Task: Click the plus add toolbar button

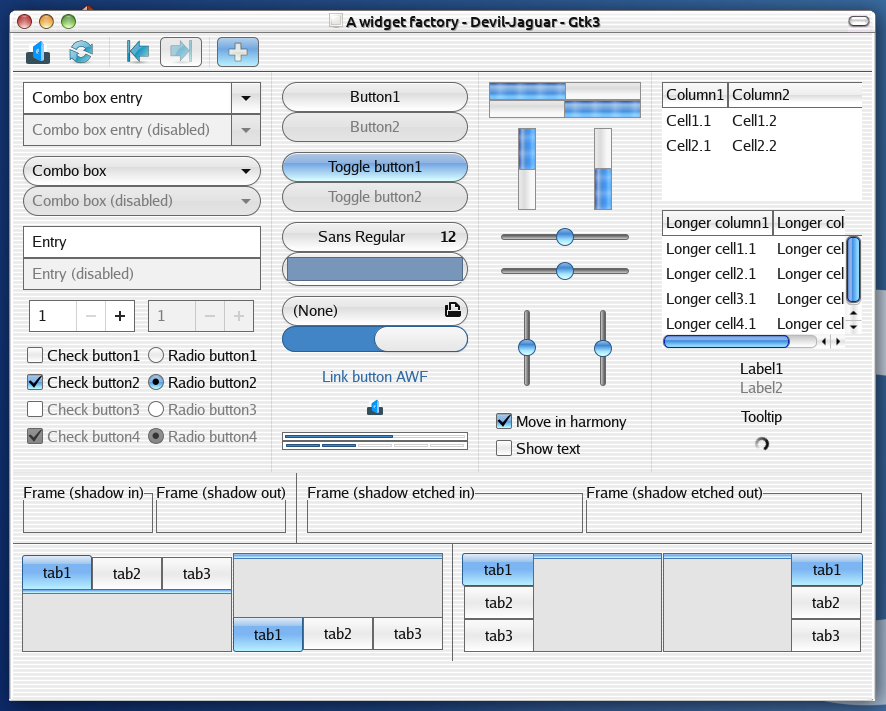Action: (238, 52)
